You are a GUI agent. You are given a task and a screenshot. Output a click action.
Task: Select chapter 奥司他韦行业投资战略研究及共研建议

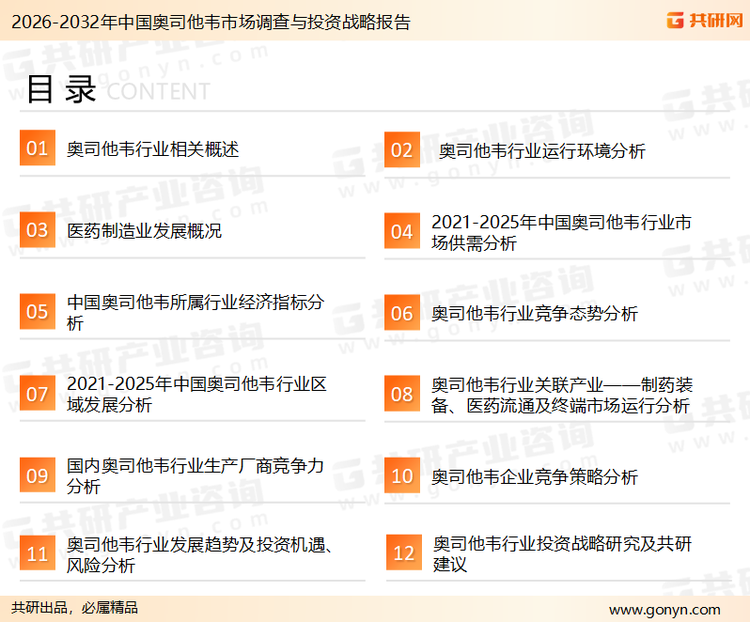tap(562, 554)
